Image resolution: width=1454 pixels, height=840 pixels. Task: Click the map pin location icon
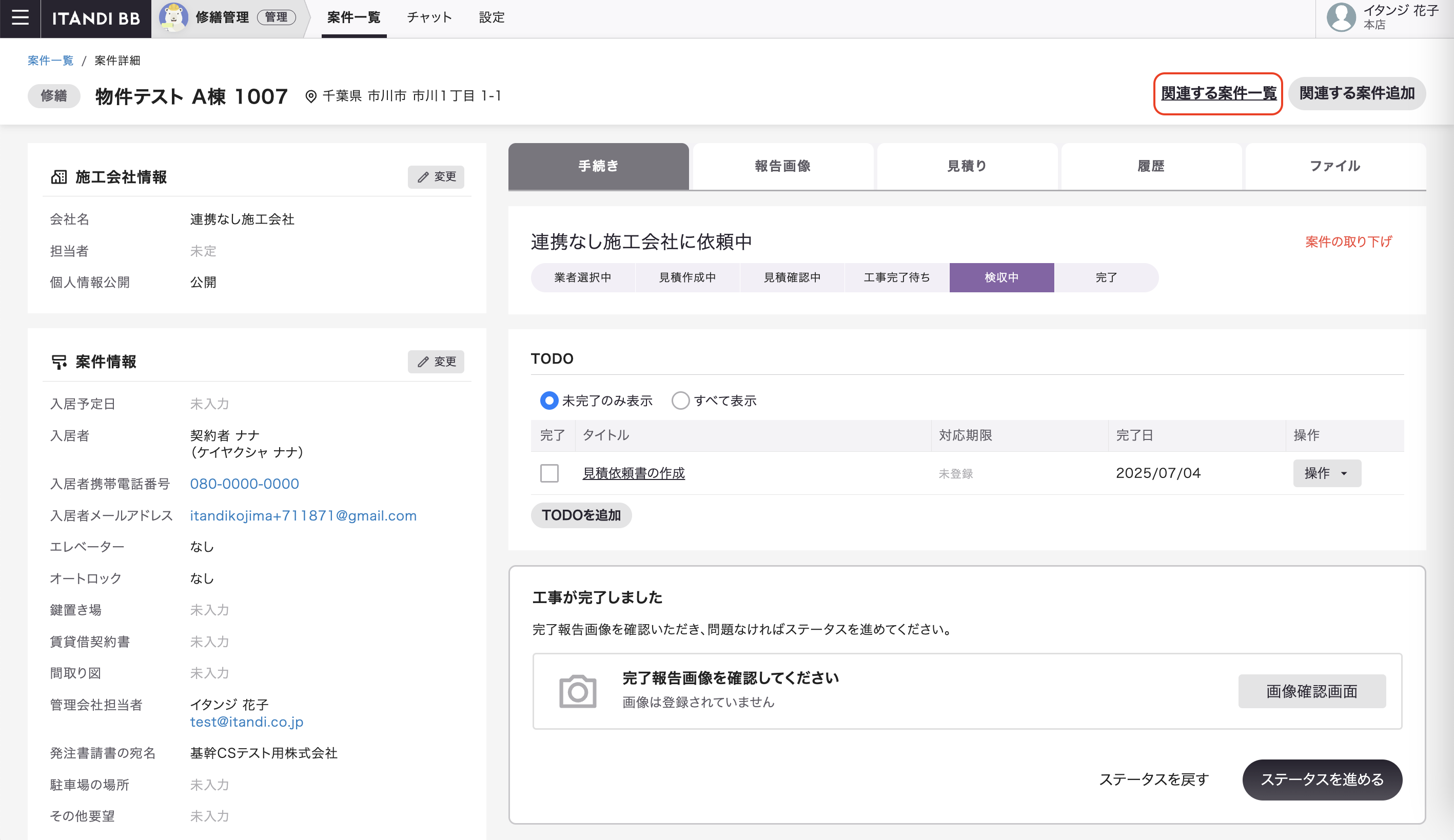tap(310, 96)
